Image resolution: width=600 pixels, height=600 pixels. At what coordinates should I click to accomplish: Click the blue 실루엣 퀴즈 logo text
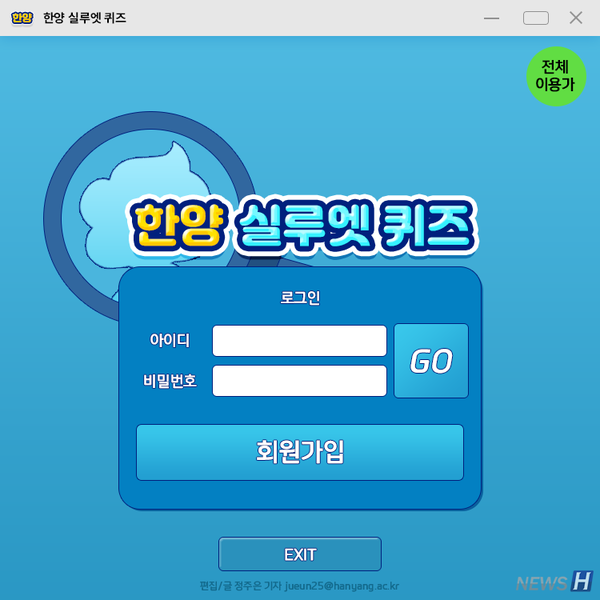354,225
